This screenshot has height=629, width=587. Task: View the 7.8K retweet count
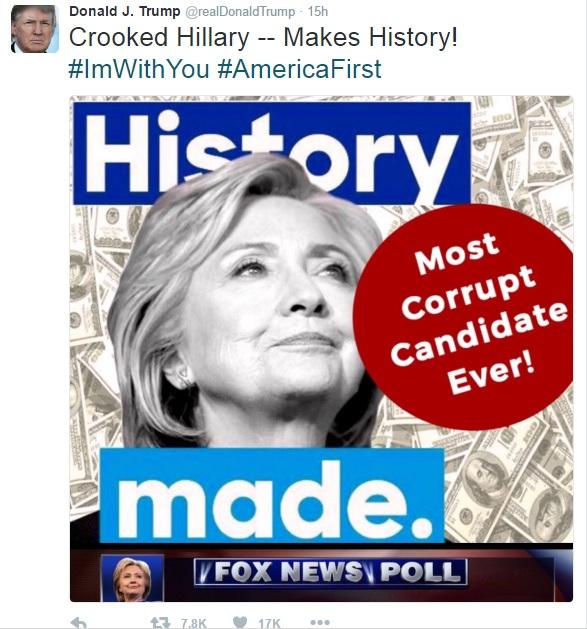tap(193, 623)
